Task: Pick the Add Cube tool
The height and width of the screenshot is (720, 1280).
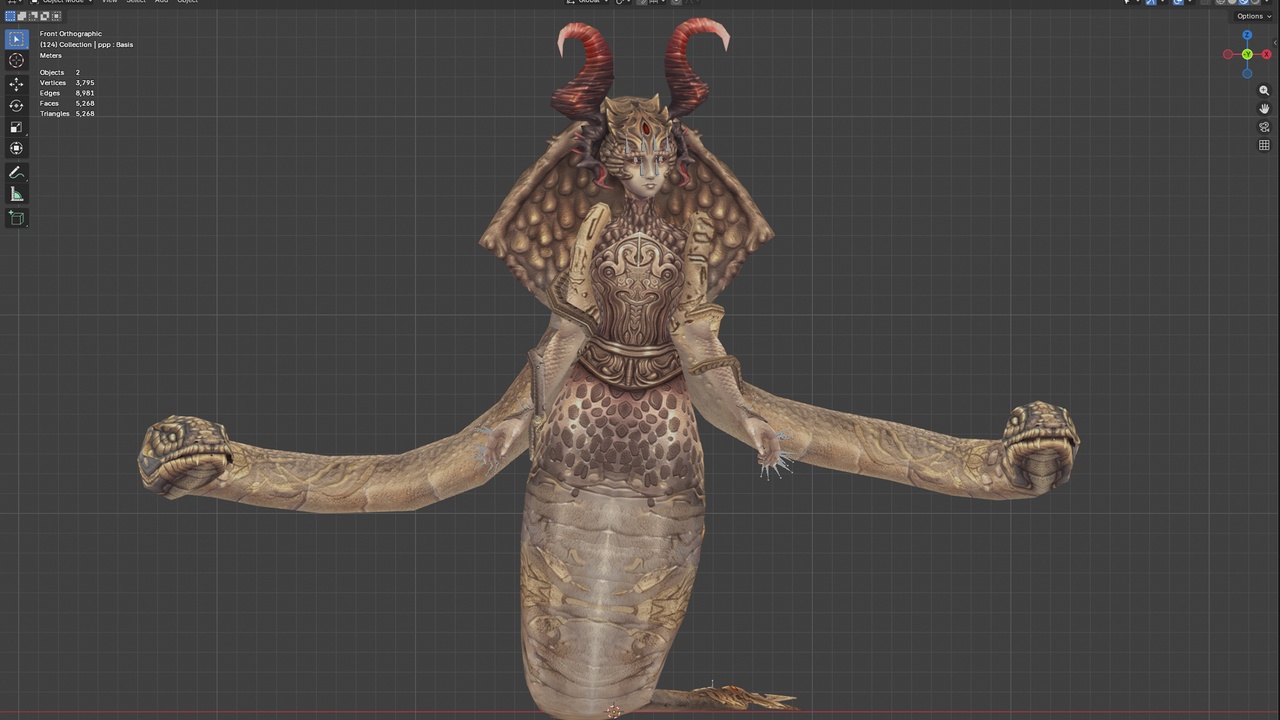Action: [16, 218]
